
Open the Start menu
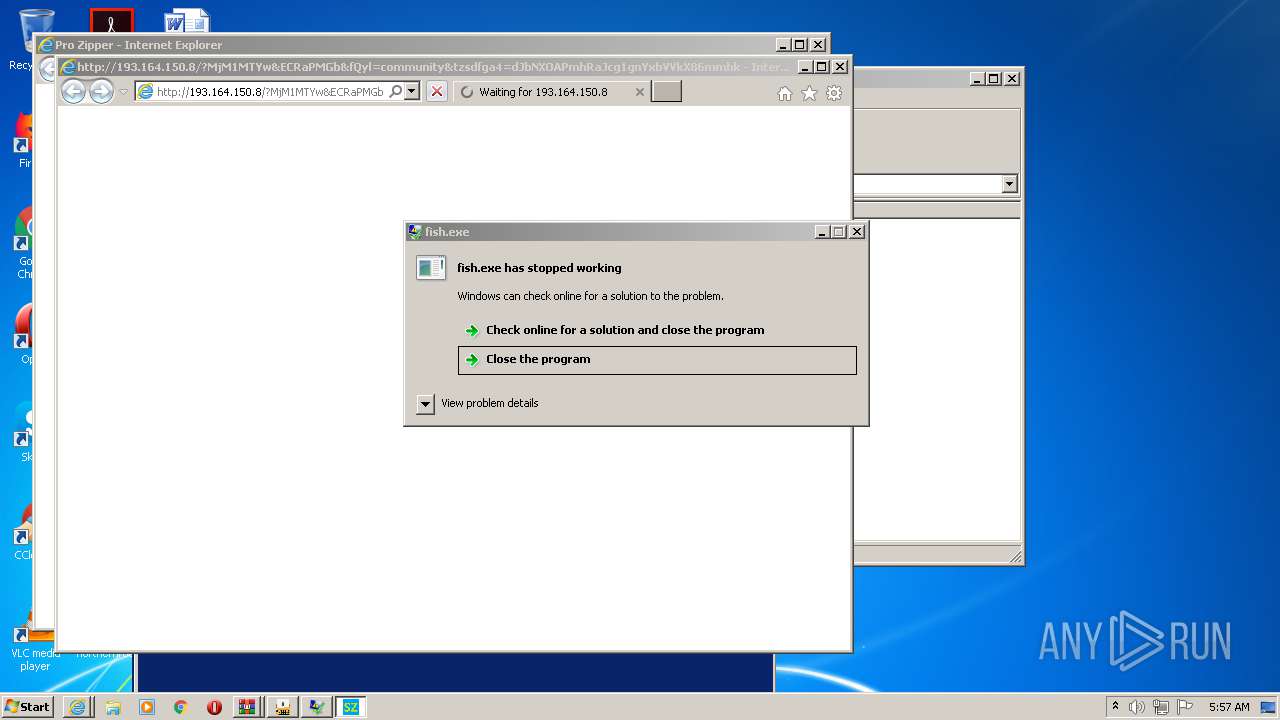pos(28,707)
